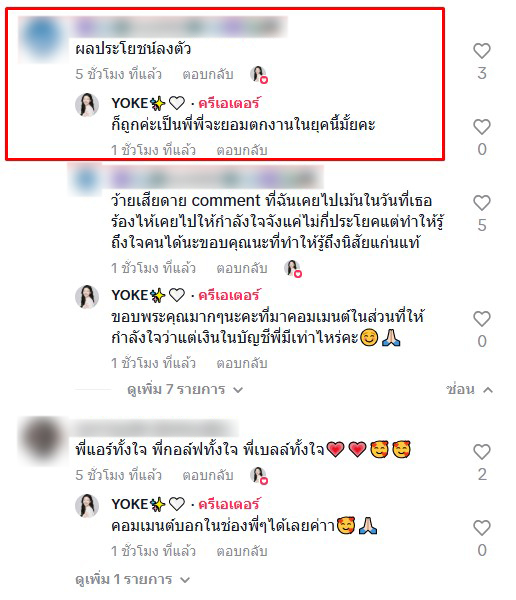Reply to the comment "ผลประโยชน์ลงตัว" via ตอบกลับ

coord(208,74)
